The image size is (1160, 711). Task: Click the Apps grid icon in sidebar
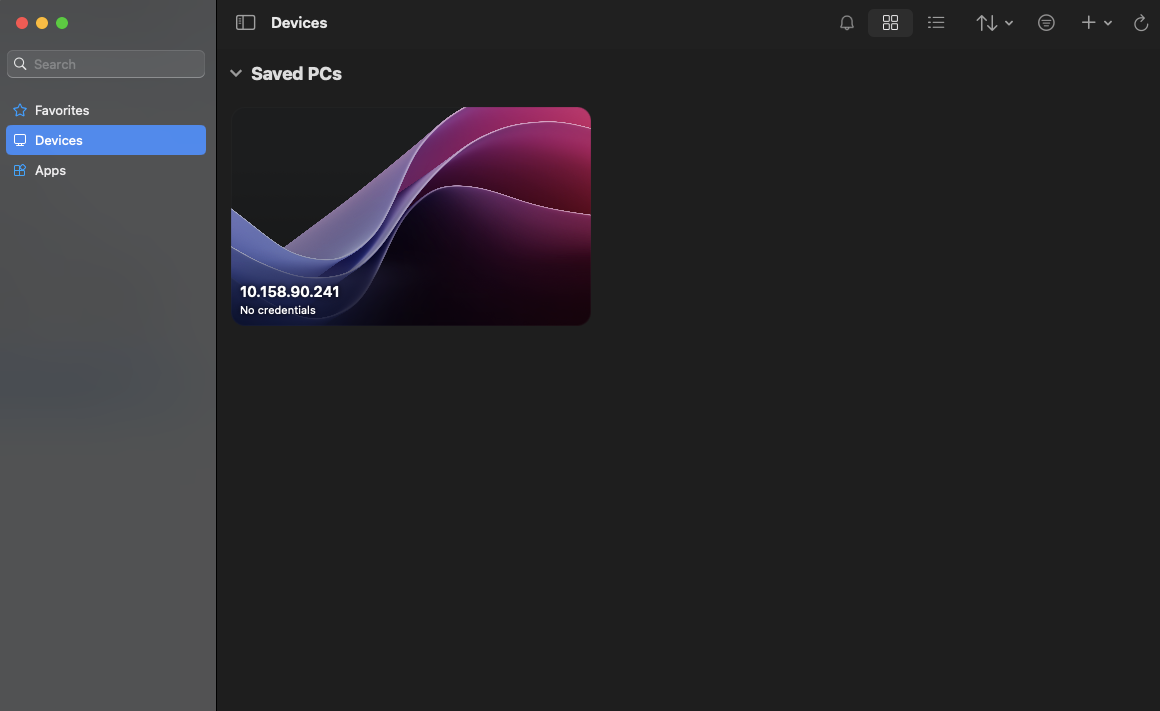click(20, 170)
